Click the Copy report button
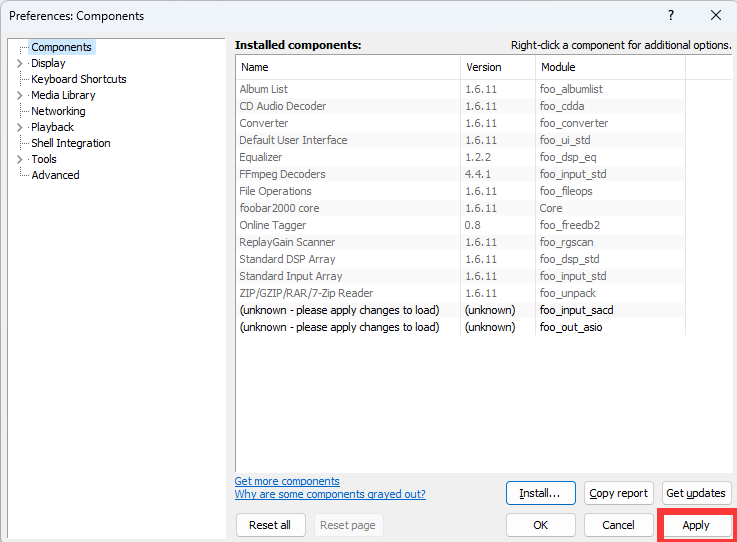The image size is (737, 542). click(619, 493)
